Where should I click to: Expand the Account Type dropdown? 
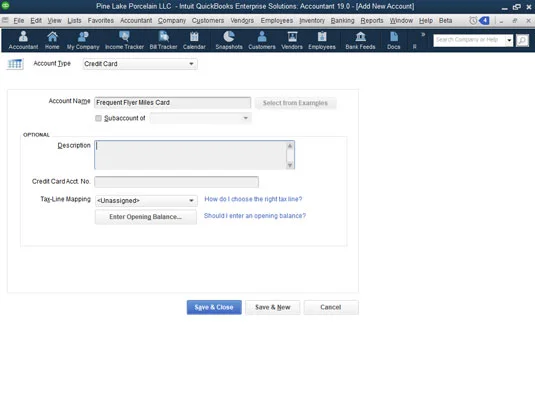(x=191, y=64)
